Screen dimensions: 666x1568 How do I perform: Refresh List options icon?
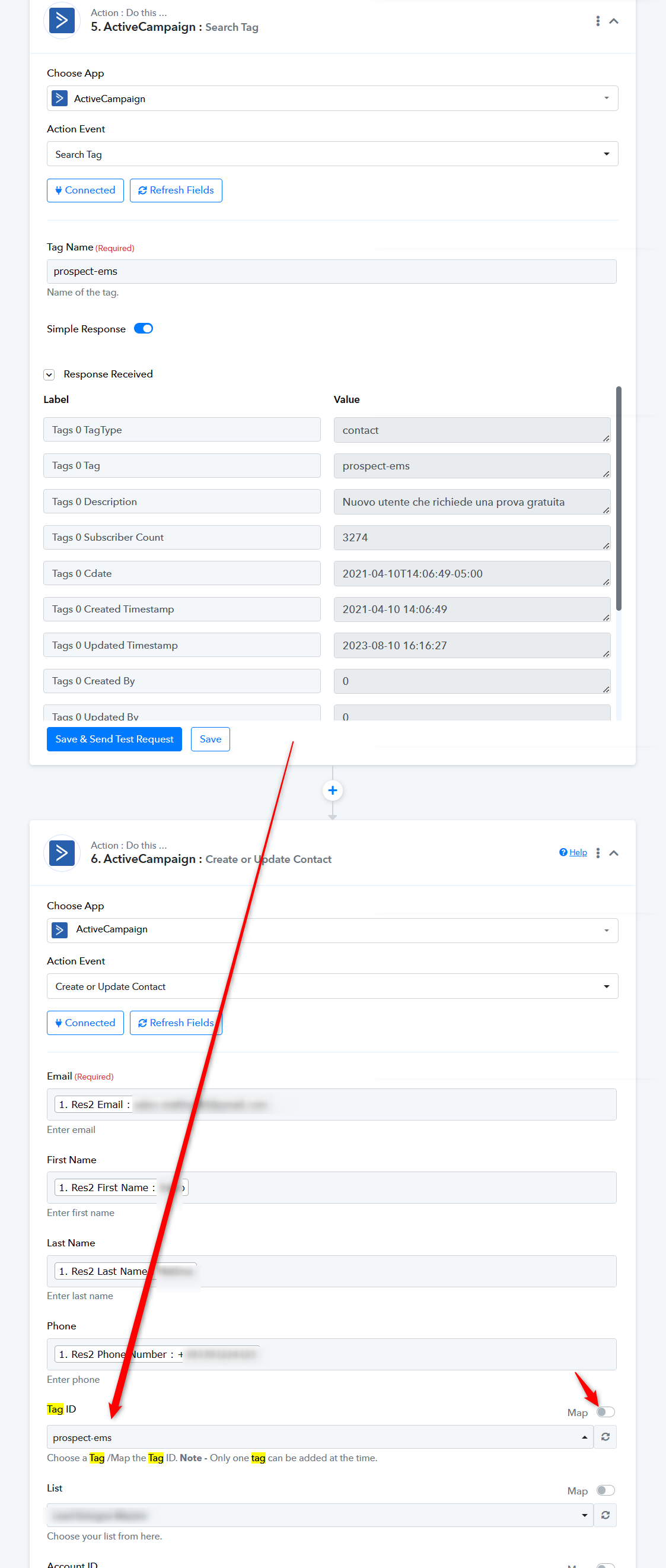(605, 1515)
